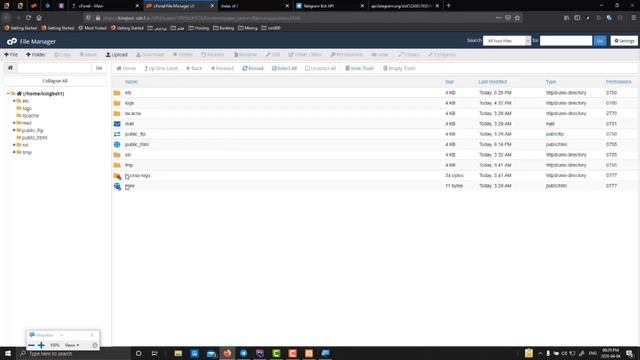The width and height of the screenshot is (640, 360).
Task: Click the +File toolbar button
Action: click(x=11, y=54)
